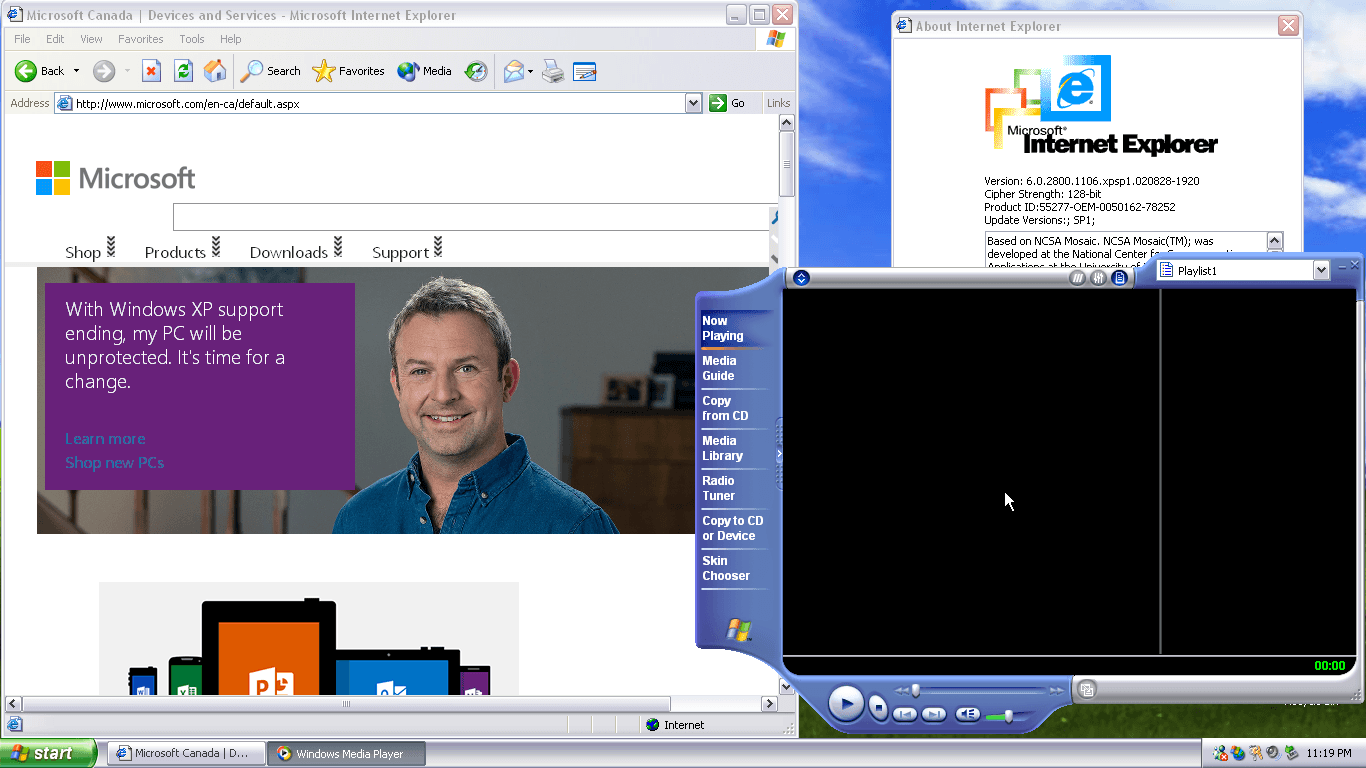Toggle the show playlist button
The width and height of the screenshot is (1366, 768).
click(x=1120, y=278)
